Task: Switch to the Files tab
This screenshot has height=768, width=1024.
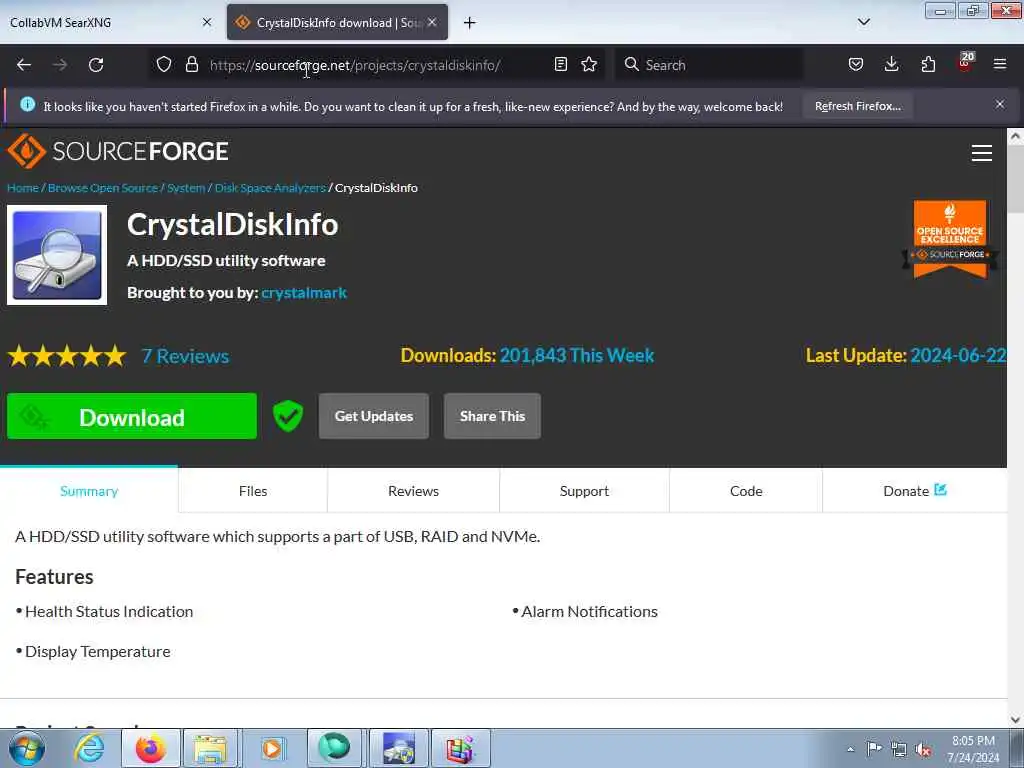Action: pyautogui.click(x=253, y=490)
